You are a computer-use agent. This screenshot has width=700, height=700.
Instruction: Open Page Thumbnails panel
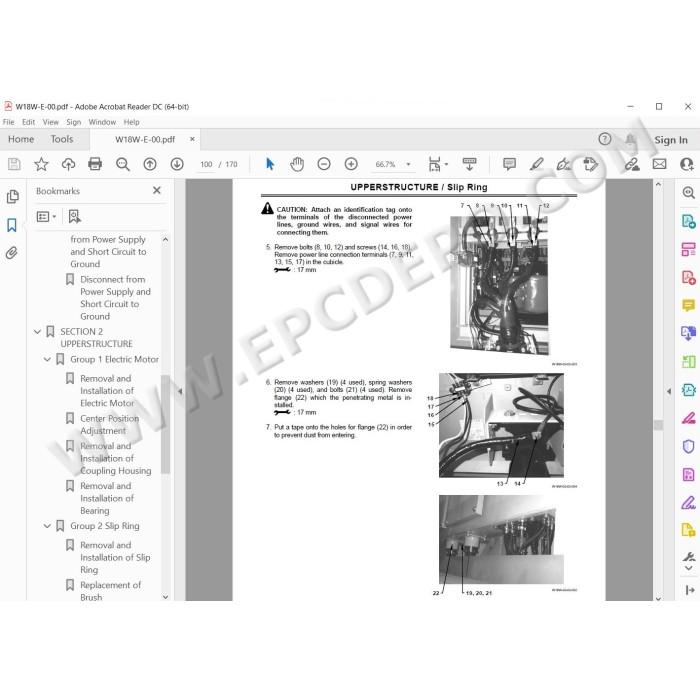(x=12, y=196)
